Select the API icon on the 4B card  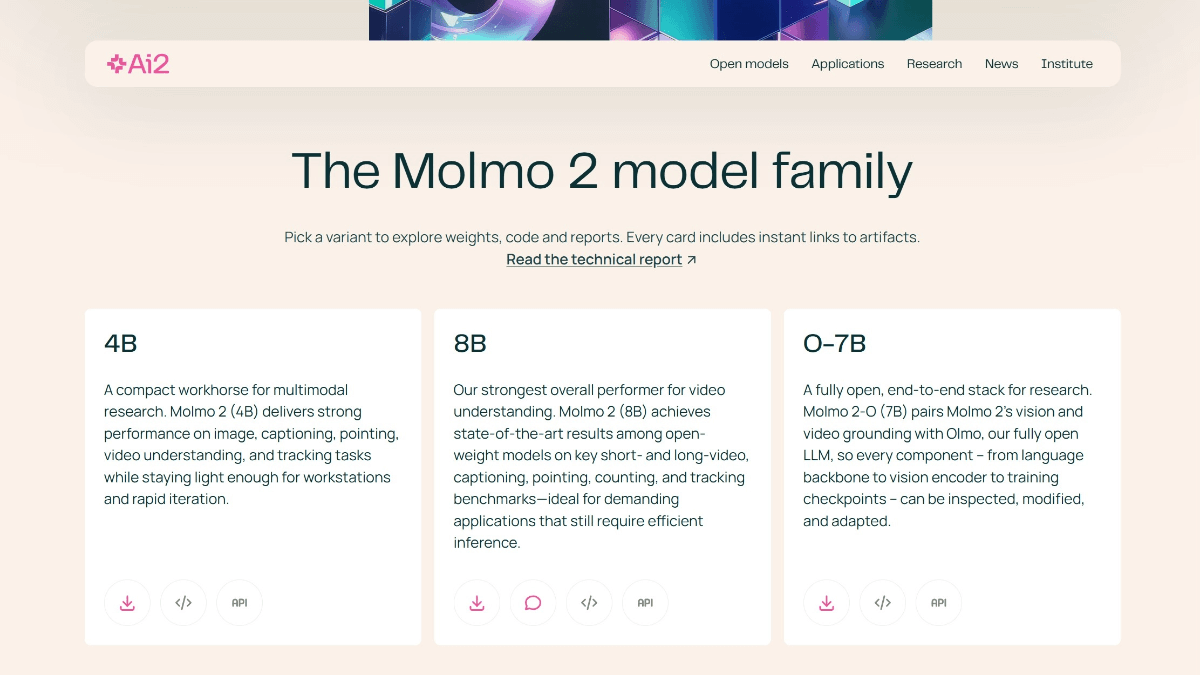point(239,602)
